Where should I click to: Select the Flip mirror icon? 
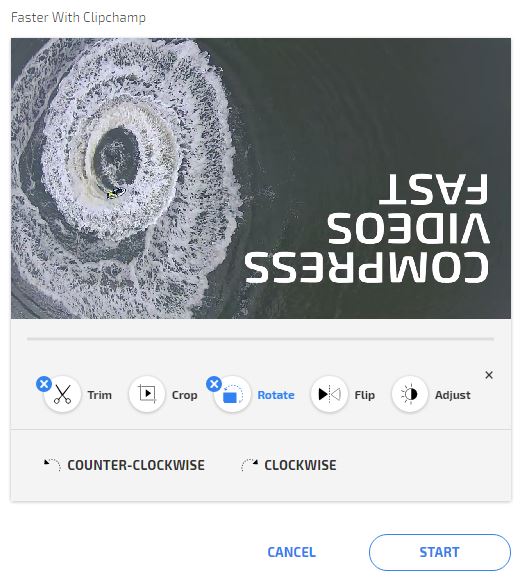click(329, 394)
